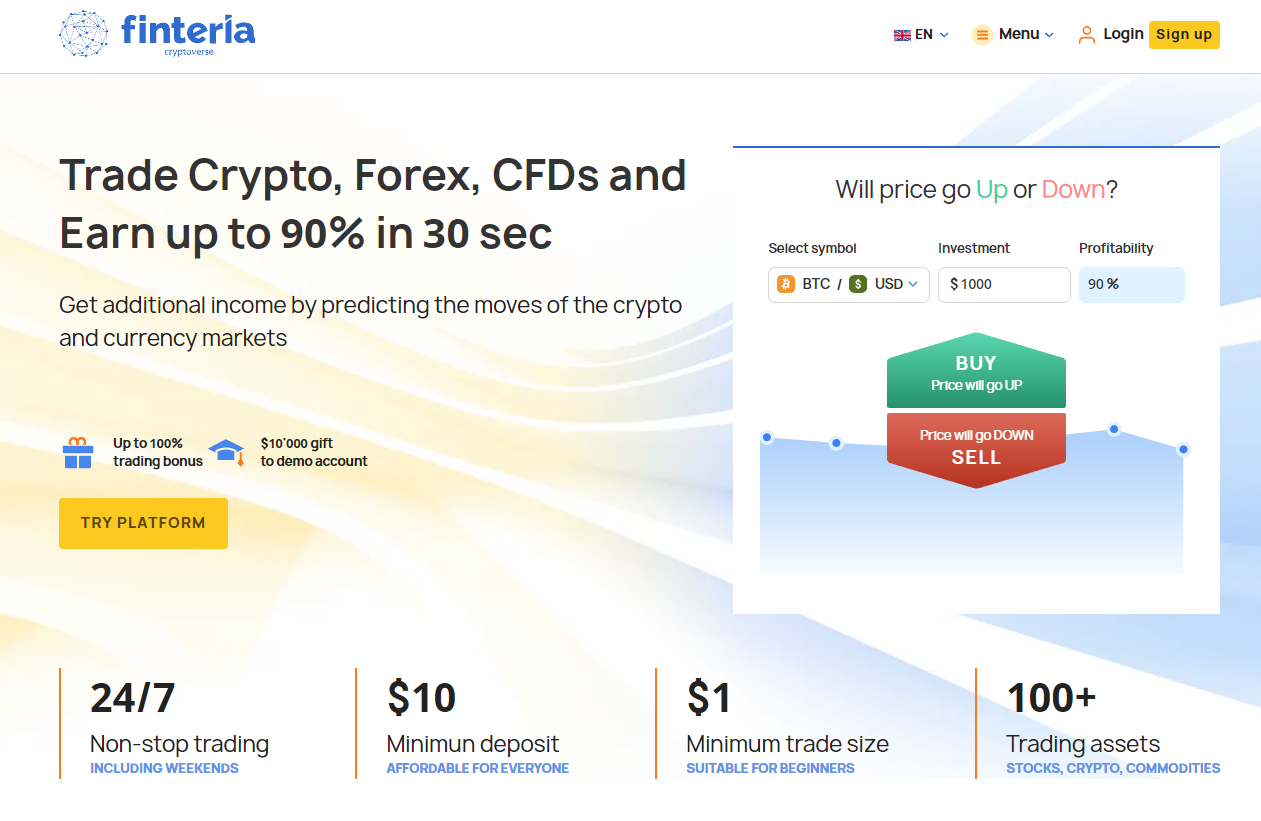Click the green dollar USD icon
This screenshot has width=1261, height=821.
click(x=858, y=284)
